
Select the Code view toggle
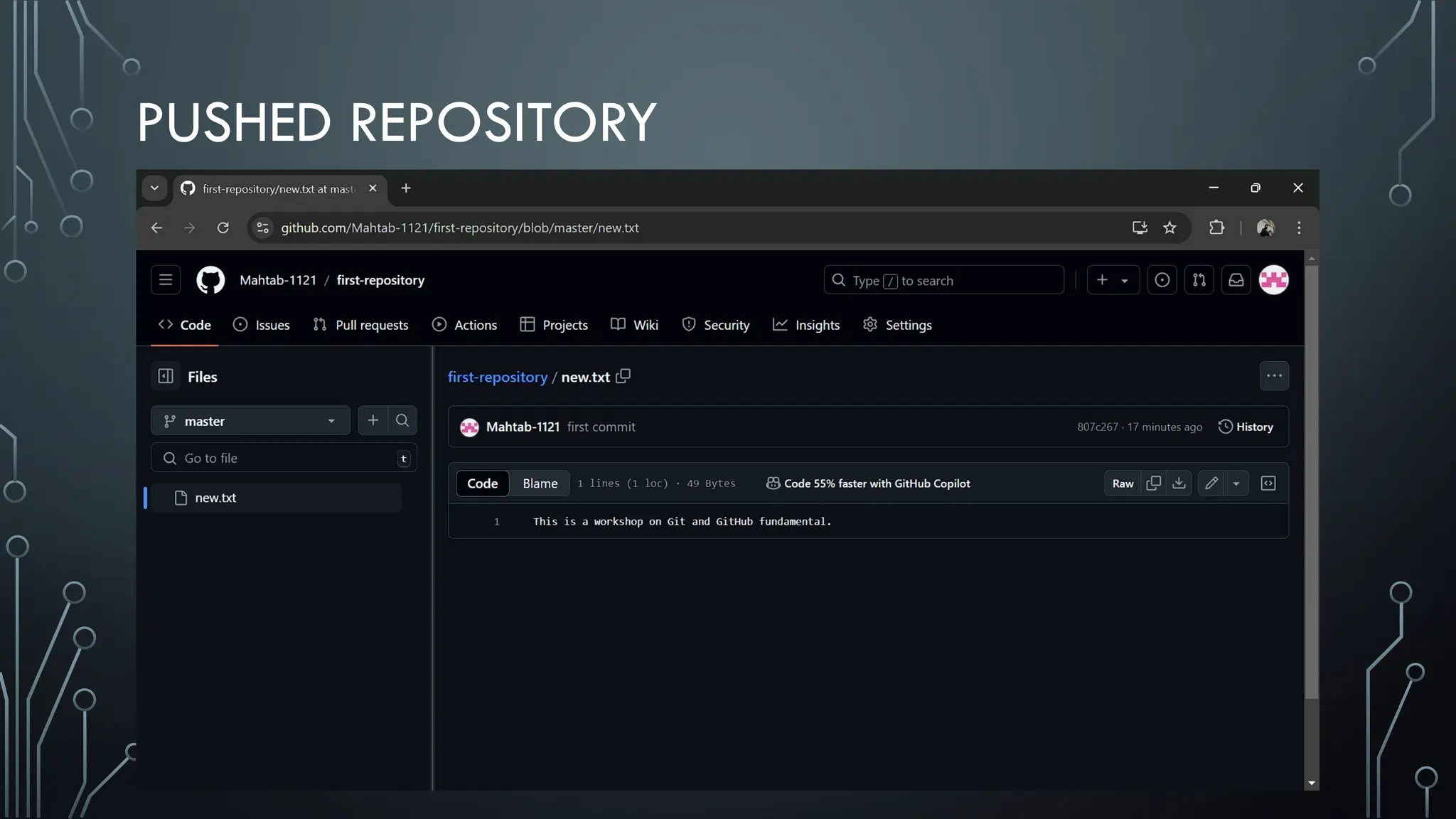(483, 483)
